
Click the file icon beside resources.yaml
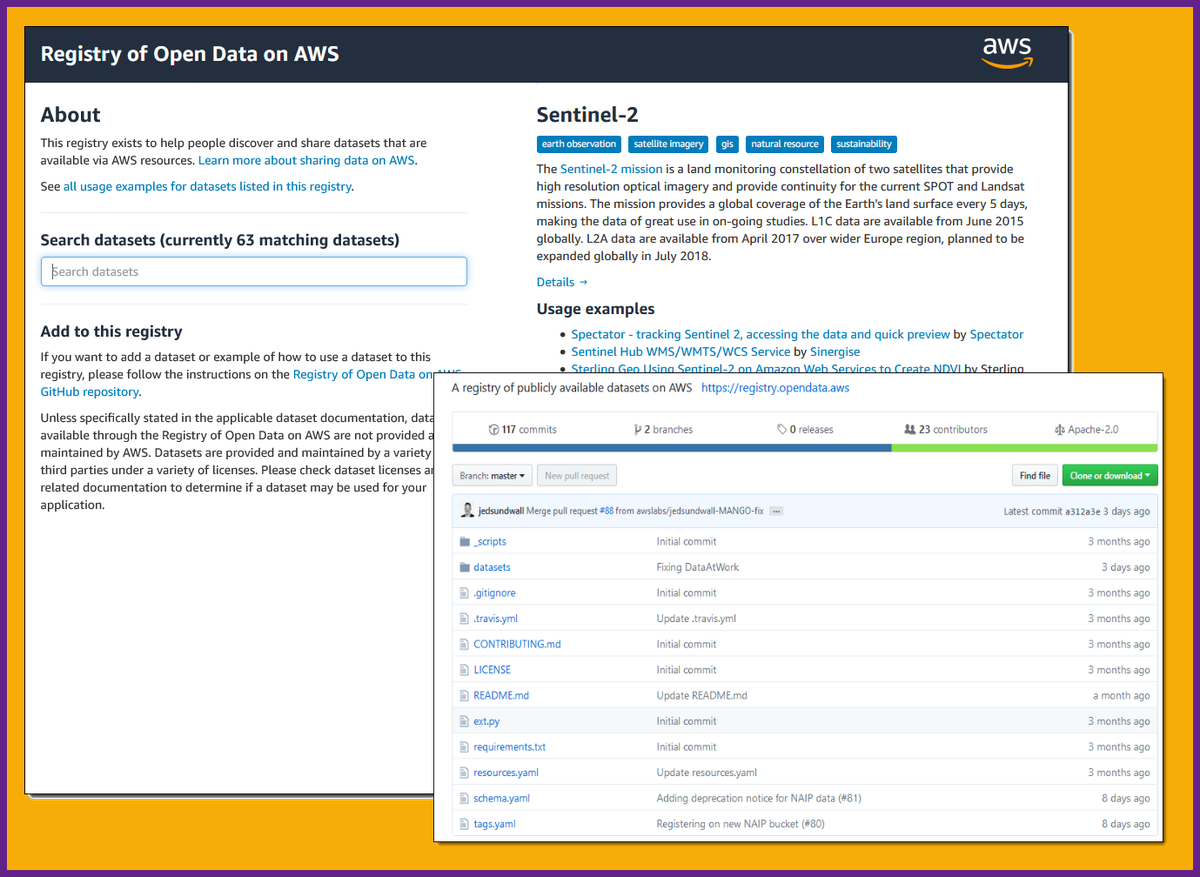pos(464,772)
